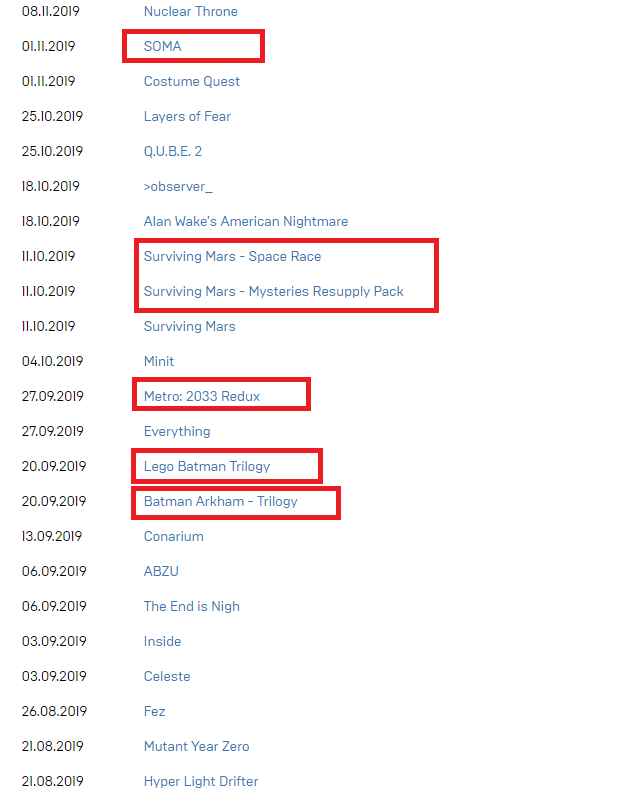
Task: Click the Fez link
Action: 155,711
